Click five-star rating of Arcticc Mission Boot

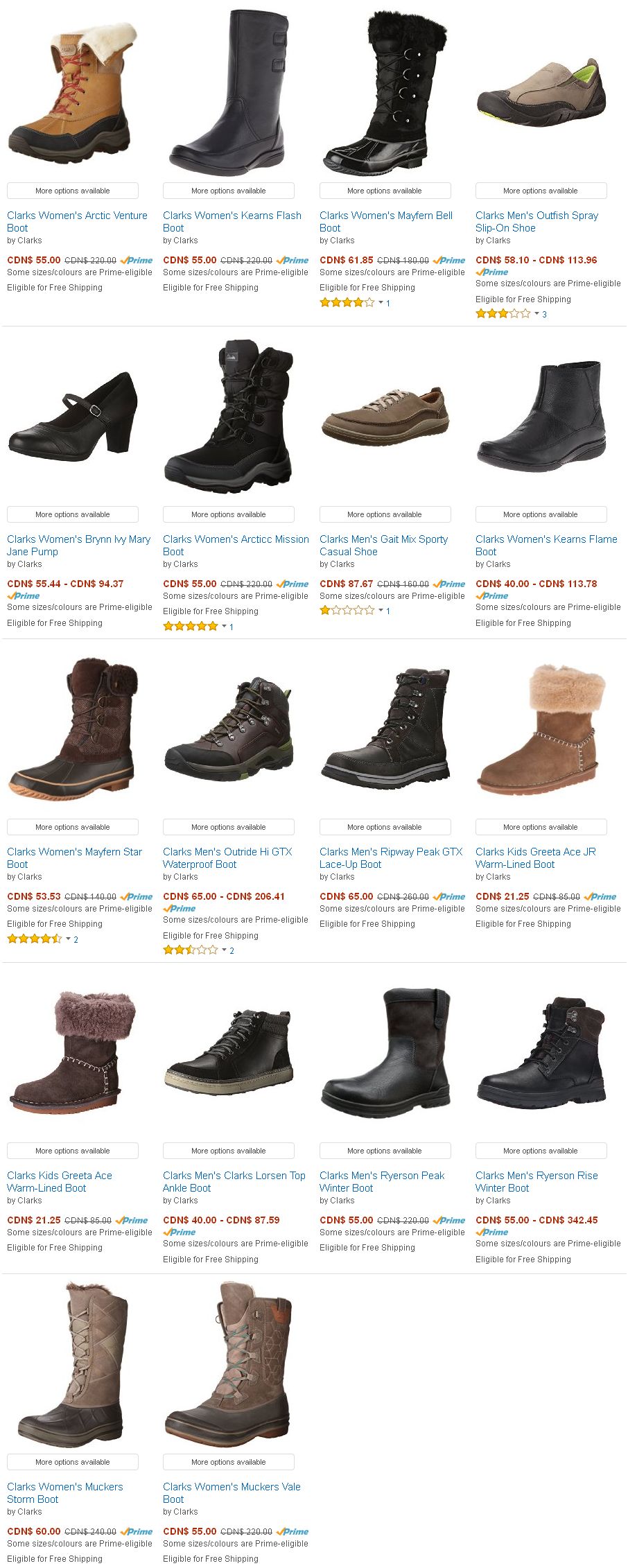[191, 627]
